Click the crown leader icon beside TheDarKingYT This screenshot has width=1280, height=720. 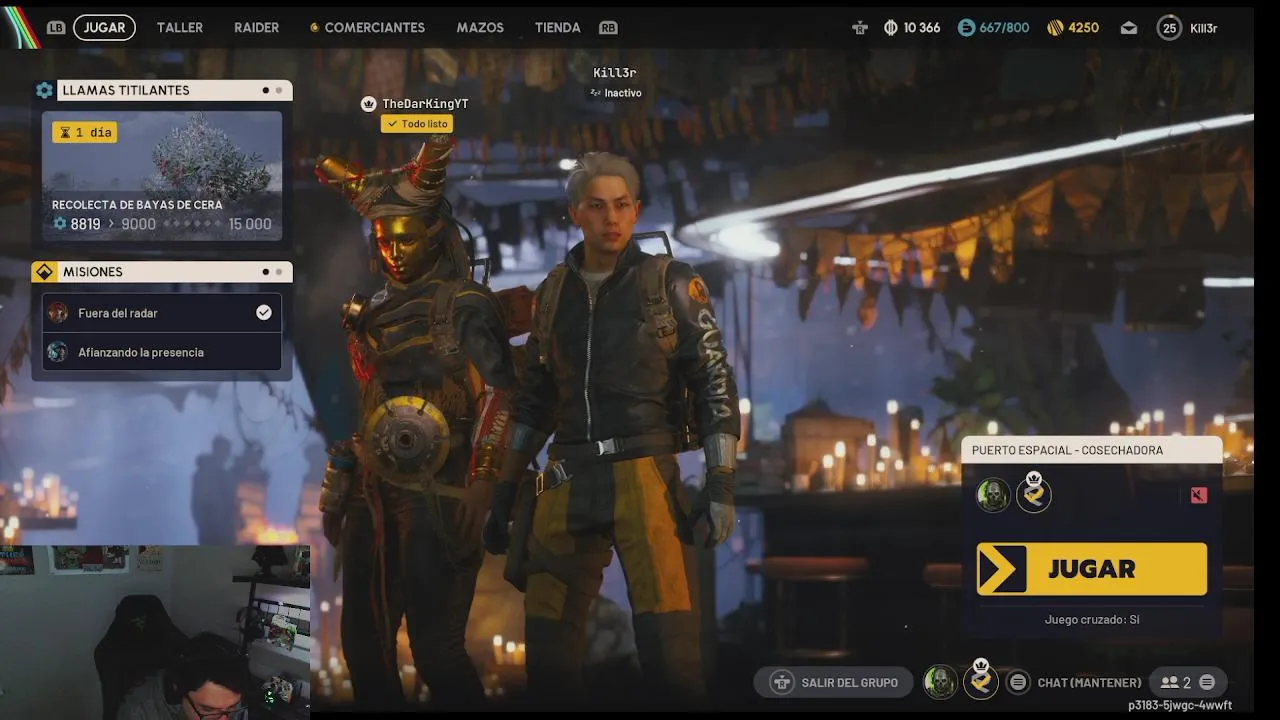pyautogui.click(x=368, y=104)
